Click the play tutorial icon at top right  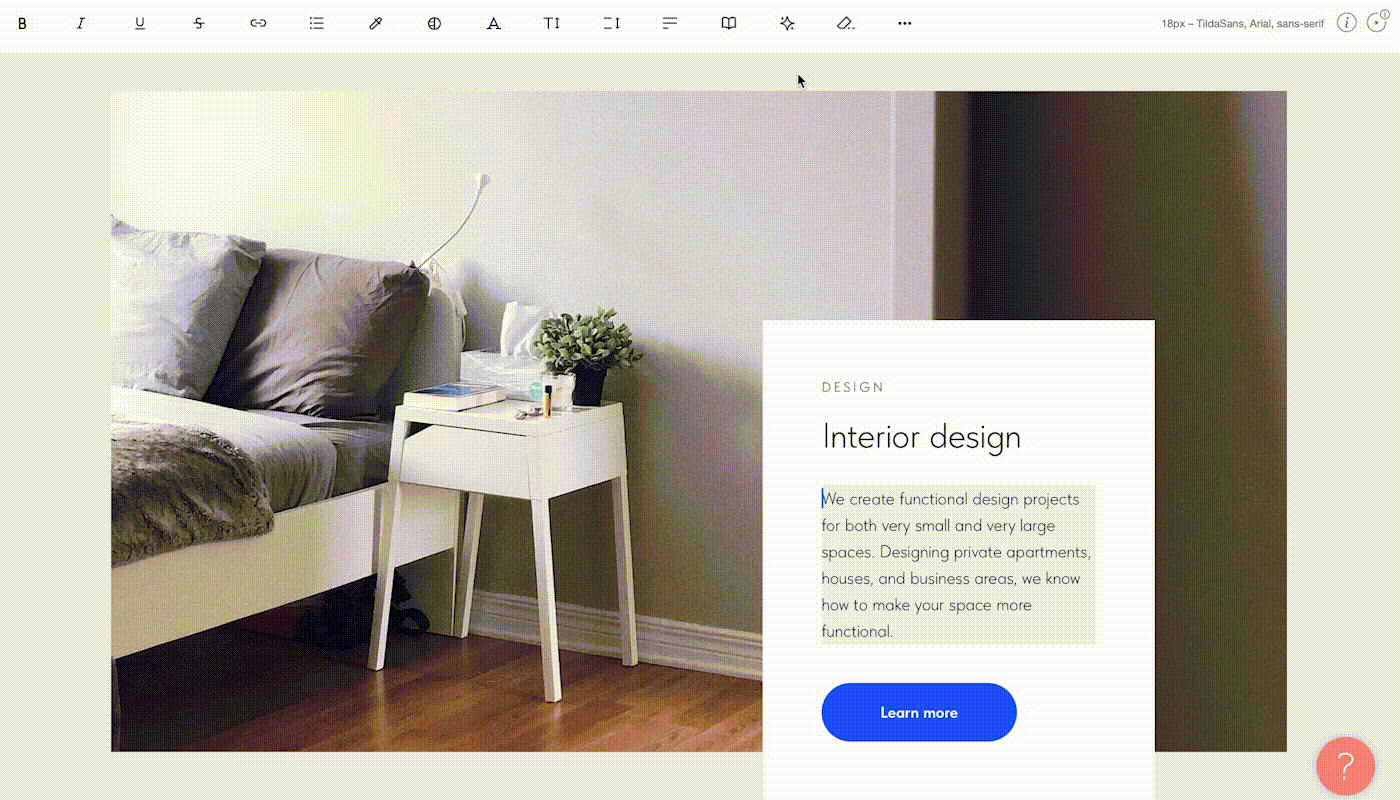pyautogui.click(x=1377, y=23)
